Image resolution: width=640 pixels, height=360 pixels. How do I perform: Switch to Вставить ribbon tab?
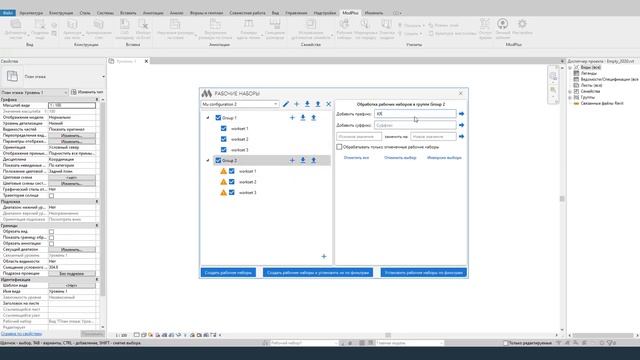coord(128,13)
